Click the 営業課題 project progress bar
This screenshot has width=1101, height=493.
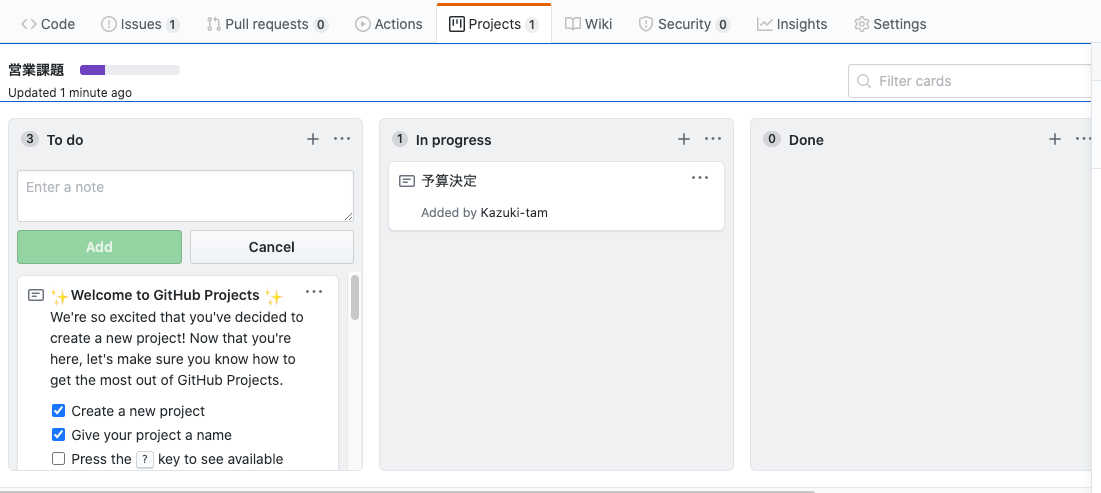click(130, 70)
